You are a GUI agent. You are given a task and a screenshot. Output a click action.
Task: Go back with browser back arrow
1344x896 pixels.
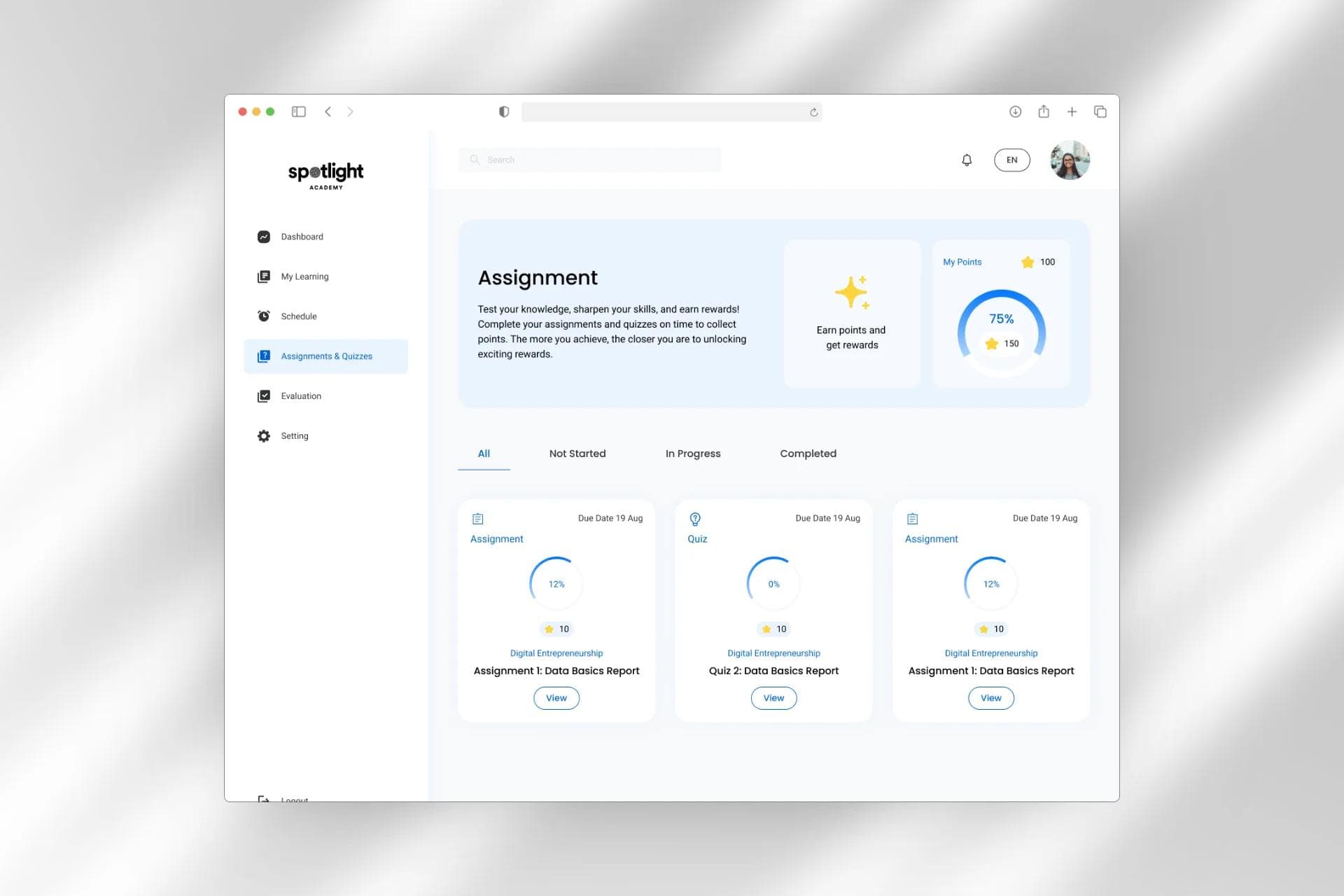coord(328,112)
